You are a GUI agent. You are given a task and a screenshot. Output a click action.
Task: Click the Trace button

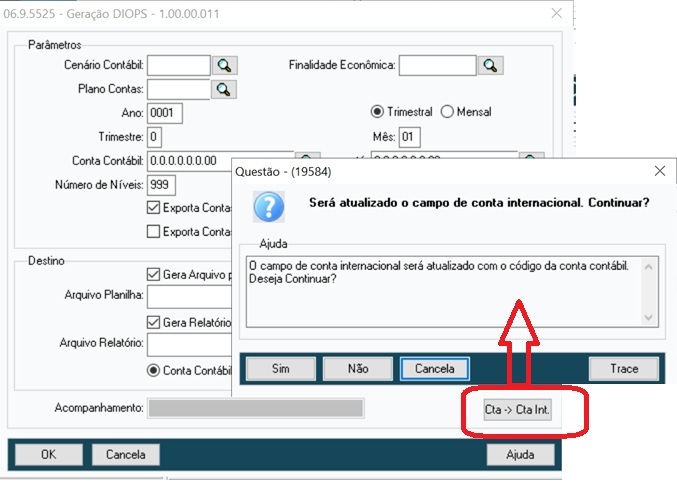624,369
